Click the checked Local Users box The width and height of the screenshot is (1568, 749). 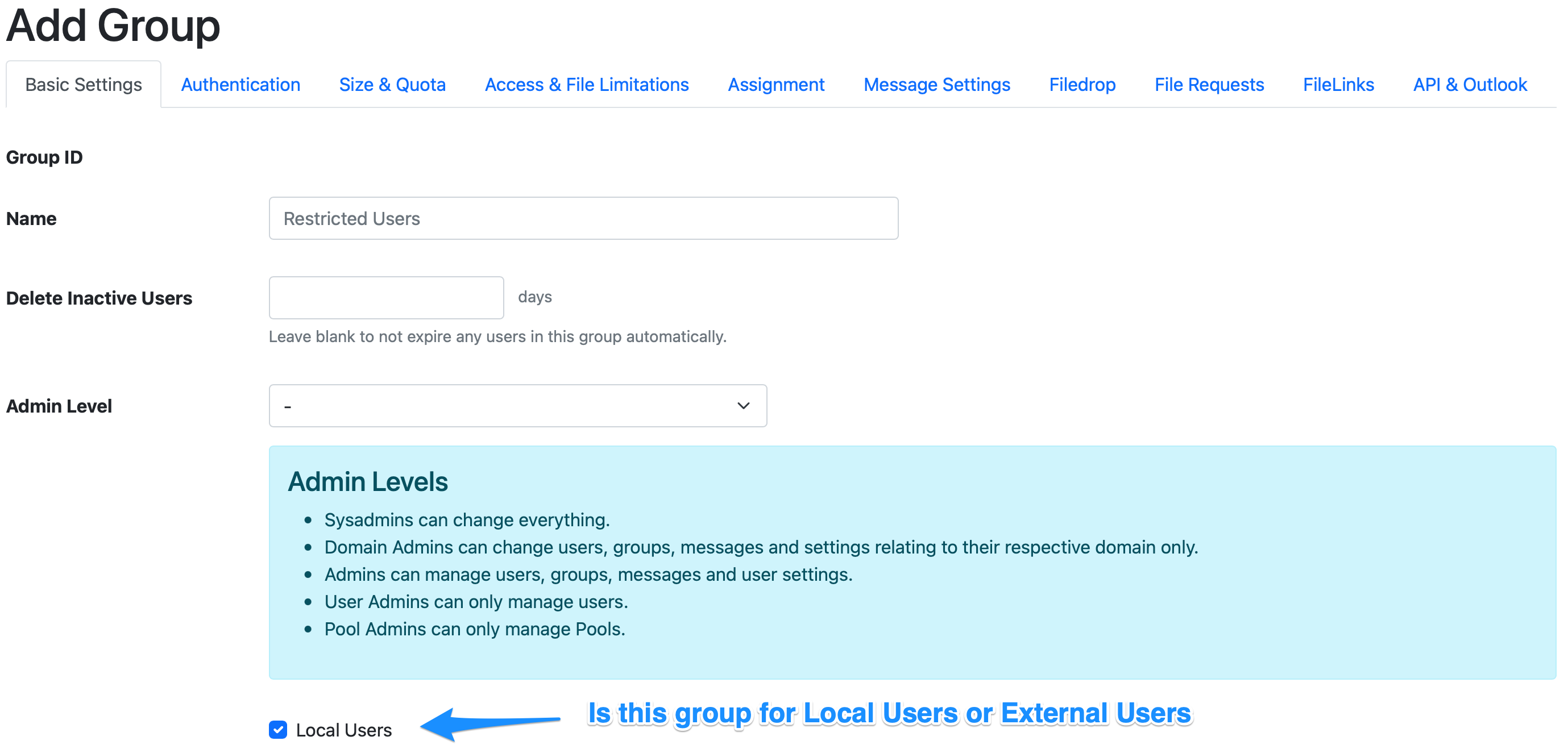[x=277, y=730]
